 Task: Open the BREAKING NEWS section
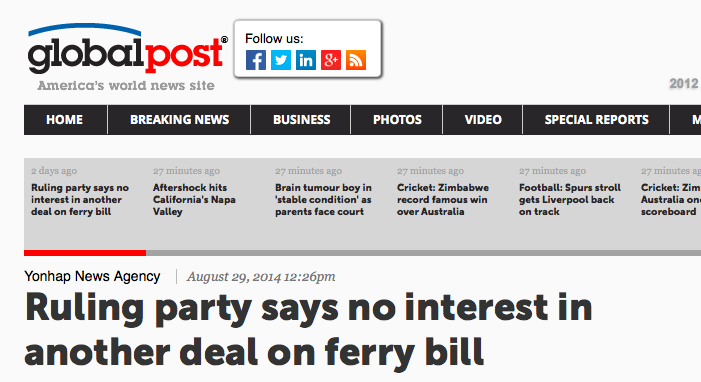(x=179, y=120)
